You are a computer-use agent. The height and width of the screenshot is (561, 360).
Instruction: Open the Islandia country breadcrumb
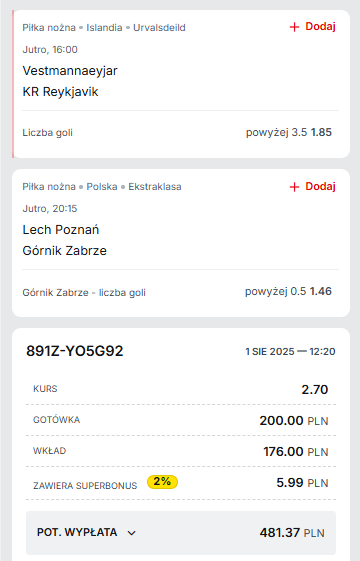(104, 28)
